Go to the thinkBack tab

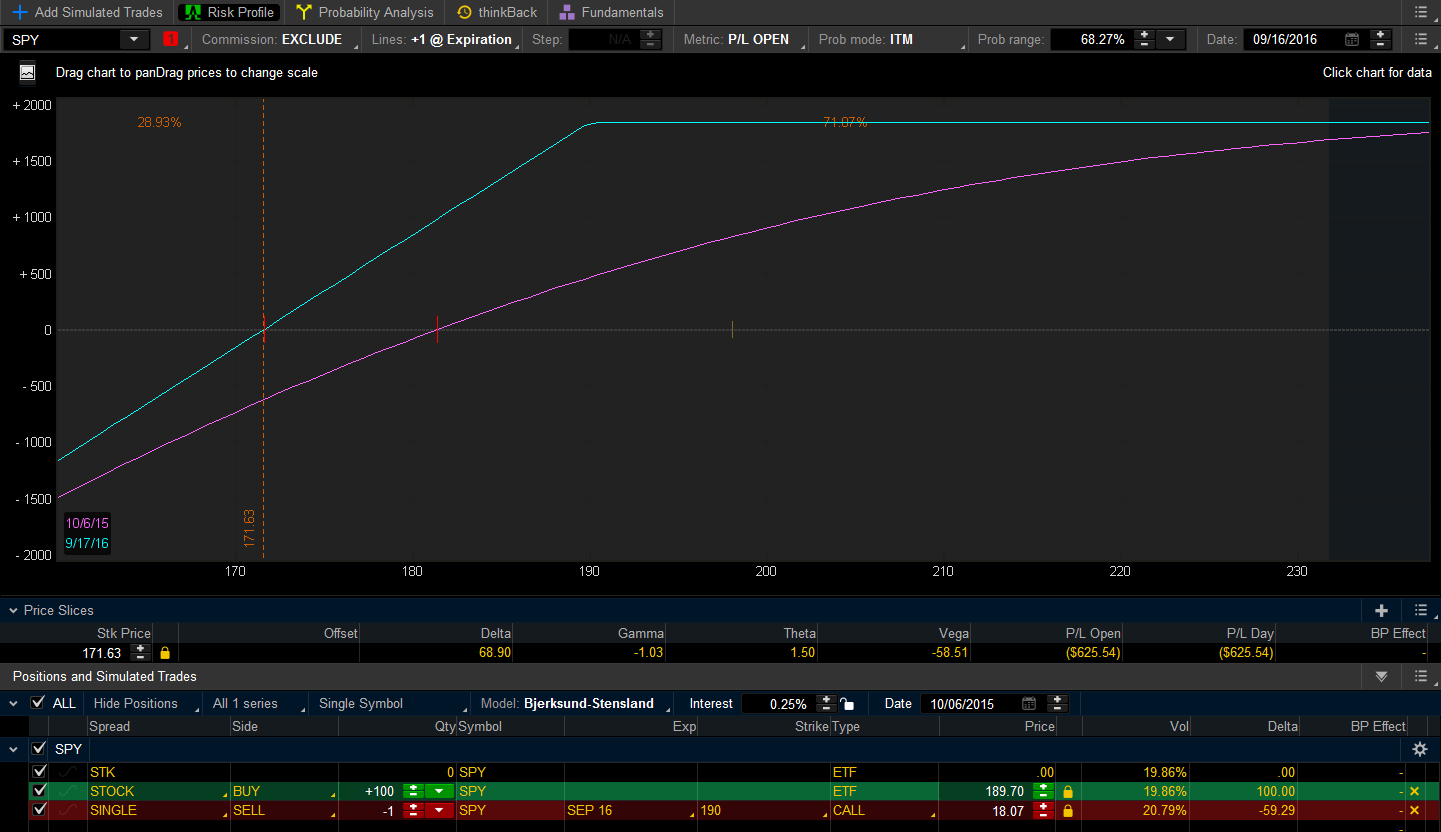pyautogui.click(x=497, y=12)
